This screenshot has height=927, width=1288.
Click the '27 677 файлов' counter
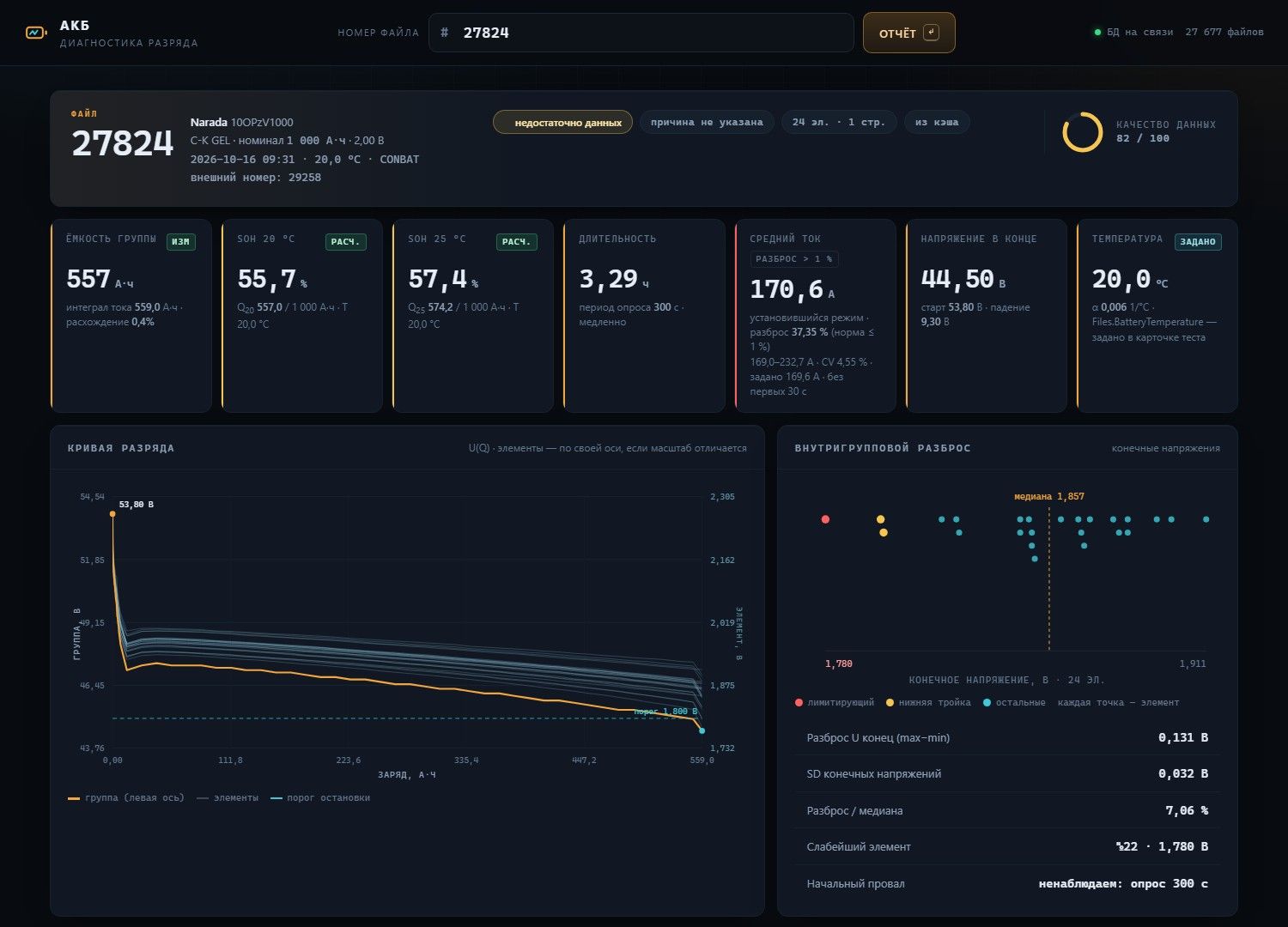(1224, 33)
